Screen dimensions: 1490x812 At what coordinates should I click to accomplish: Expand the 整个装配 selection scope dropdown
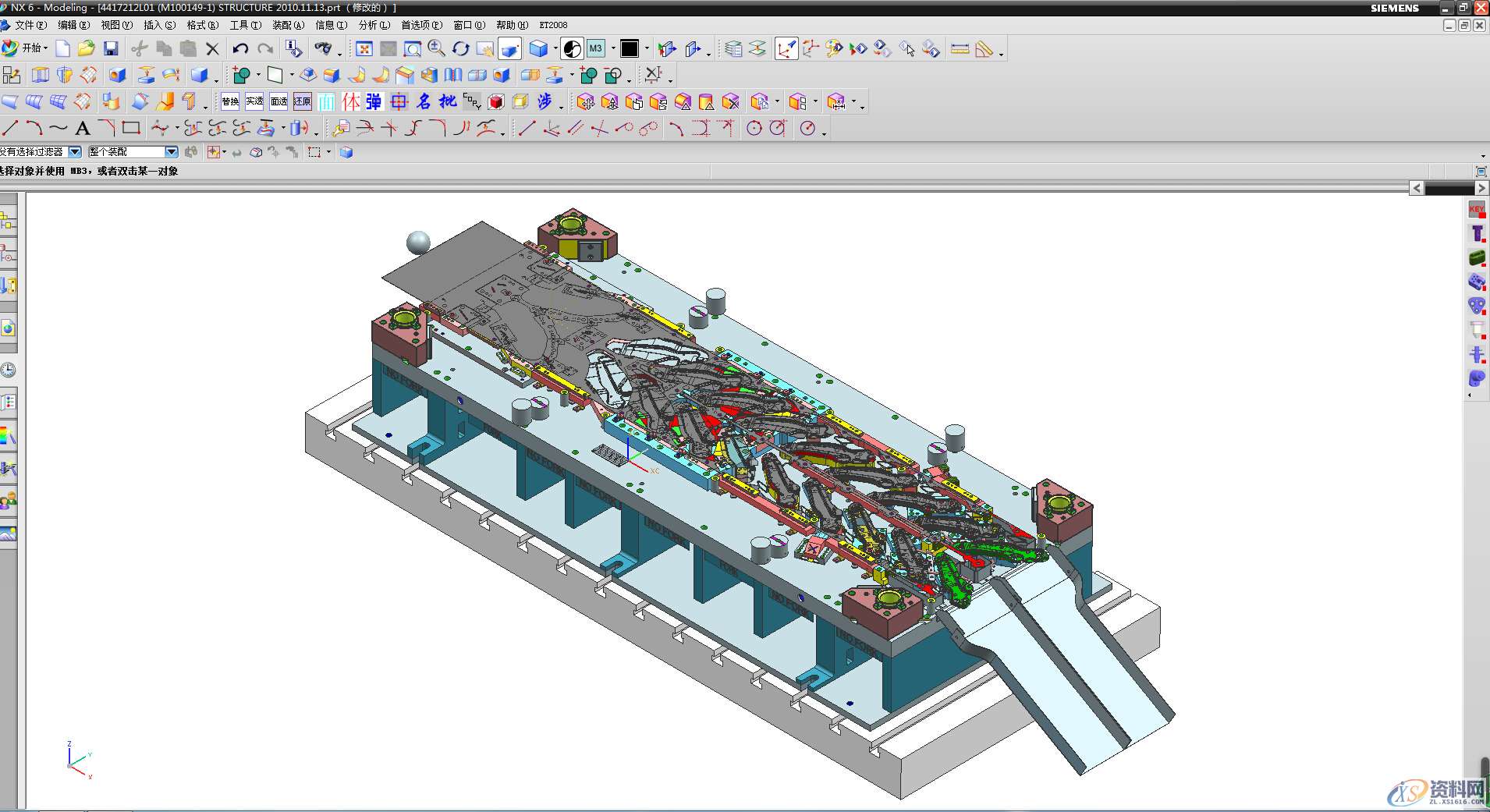click(171, 152)
